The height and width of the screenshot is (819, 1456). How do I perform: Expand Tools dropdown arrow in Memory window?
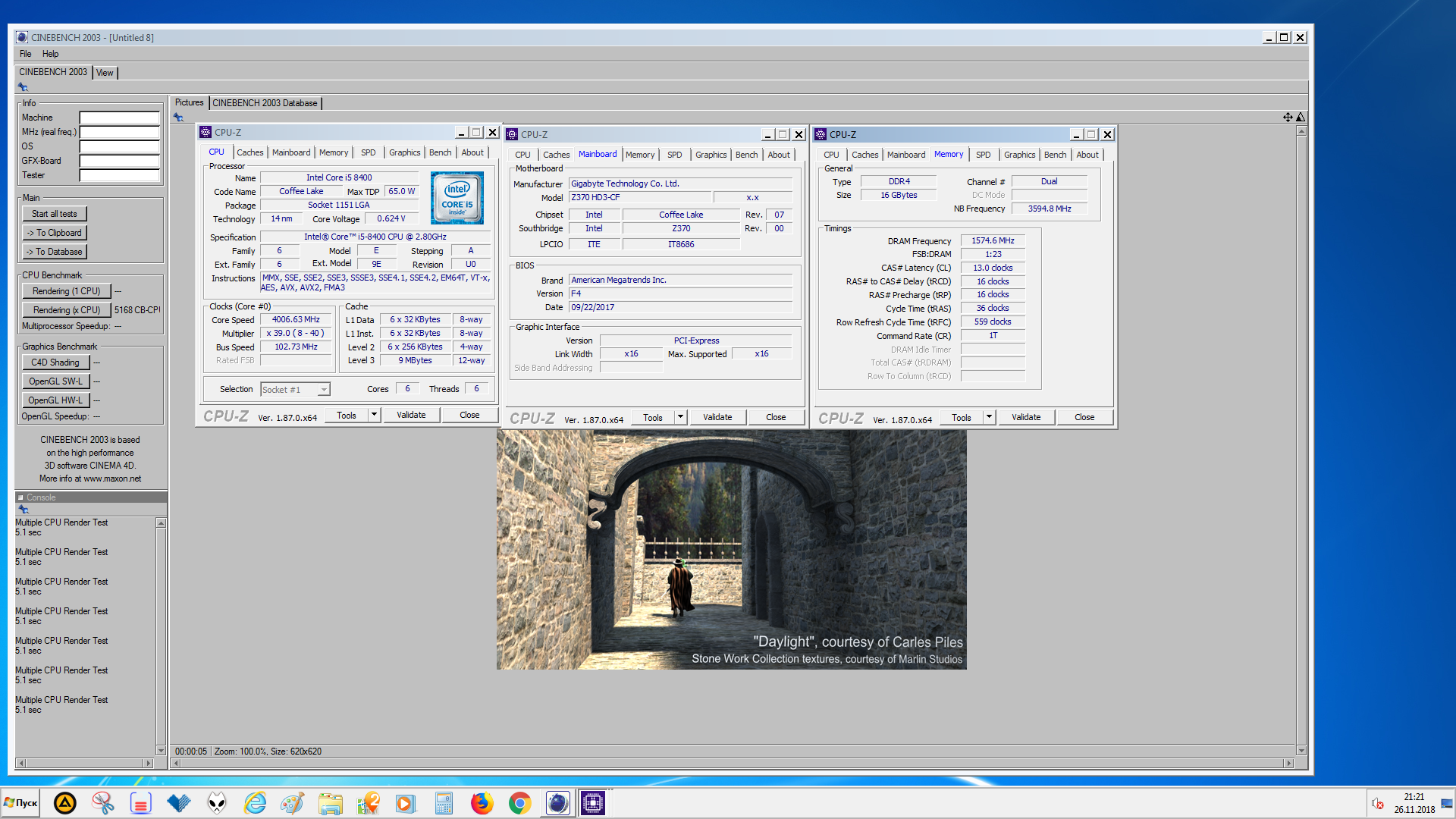[989, 417]
